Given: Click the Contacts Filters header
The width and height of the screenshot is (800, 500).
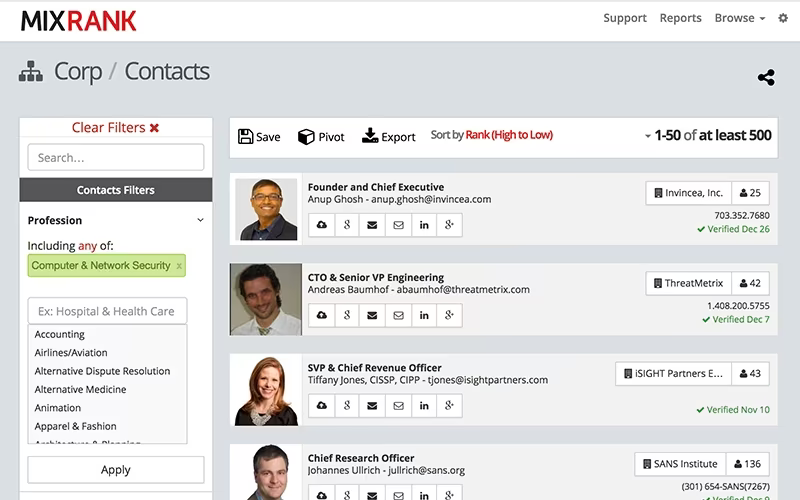Looking at the screenshot, I should click(x=116, y=190).
